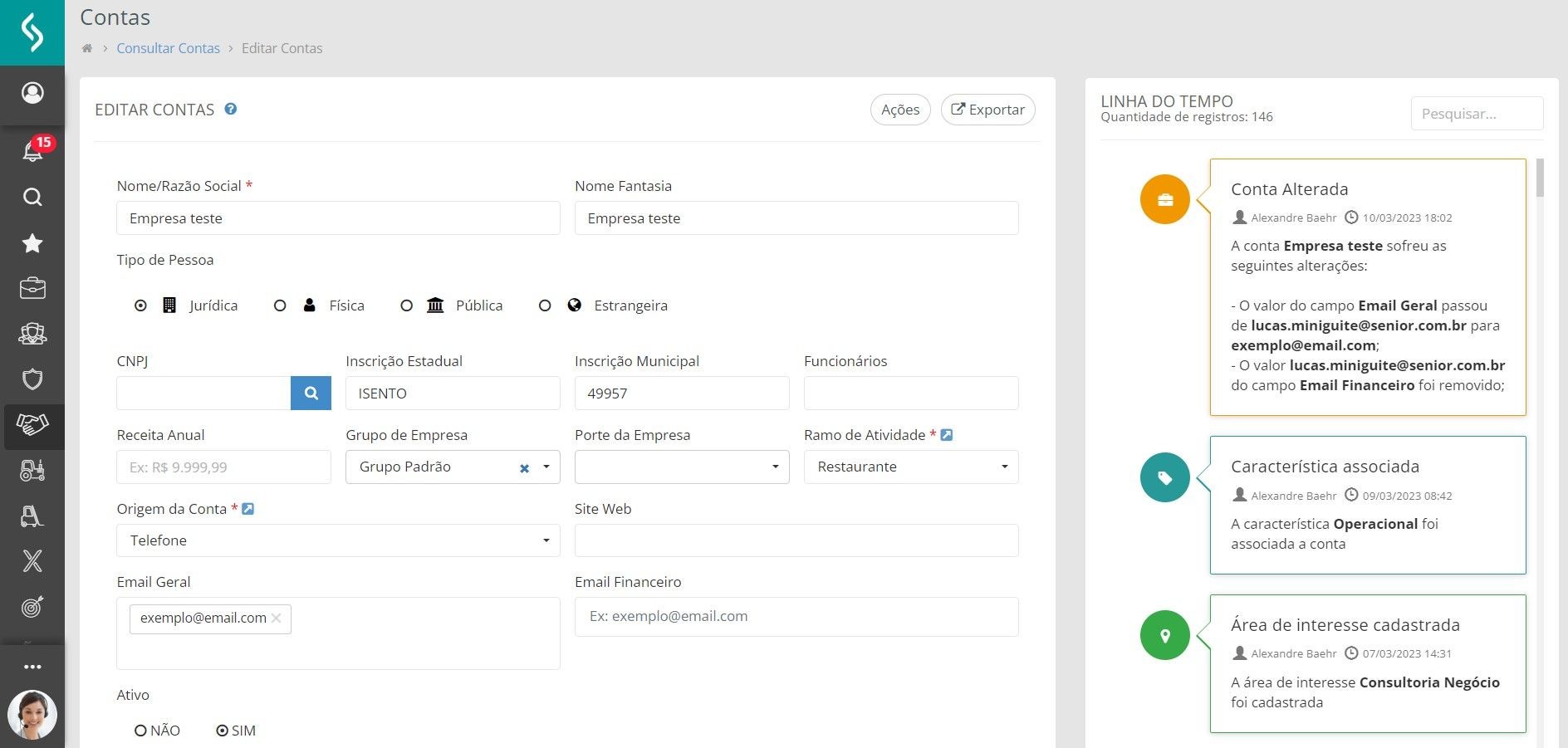Click the handshake icon in sidebar
The width and height of the screenshot is (1568, 748).
coord(32,425)
